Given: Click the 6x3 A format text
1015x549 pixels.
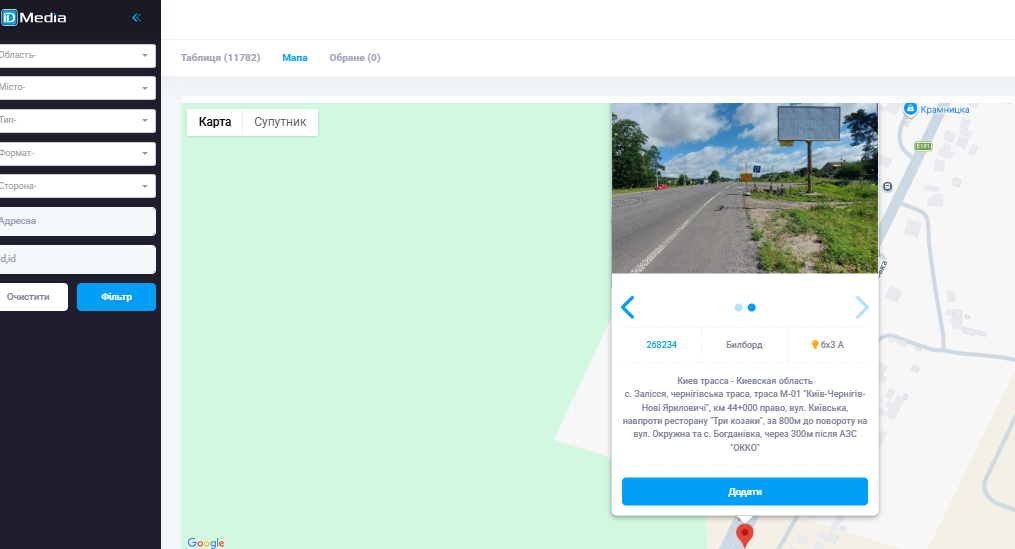Looking at the screenshot, I should tap(832, 344).
